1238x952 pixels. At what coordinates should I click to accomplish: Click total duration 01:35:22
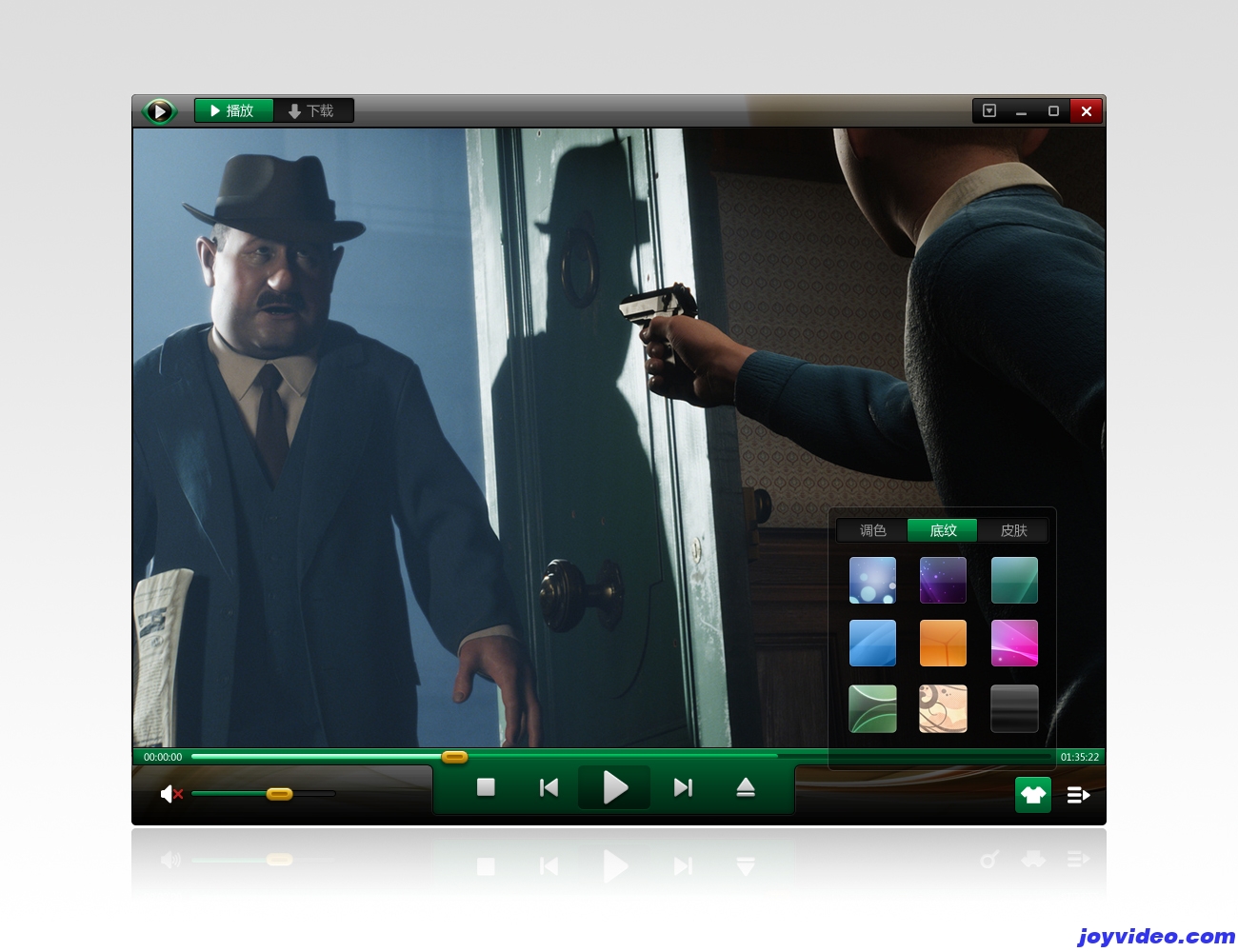1080,757
